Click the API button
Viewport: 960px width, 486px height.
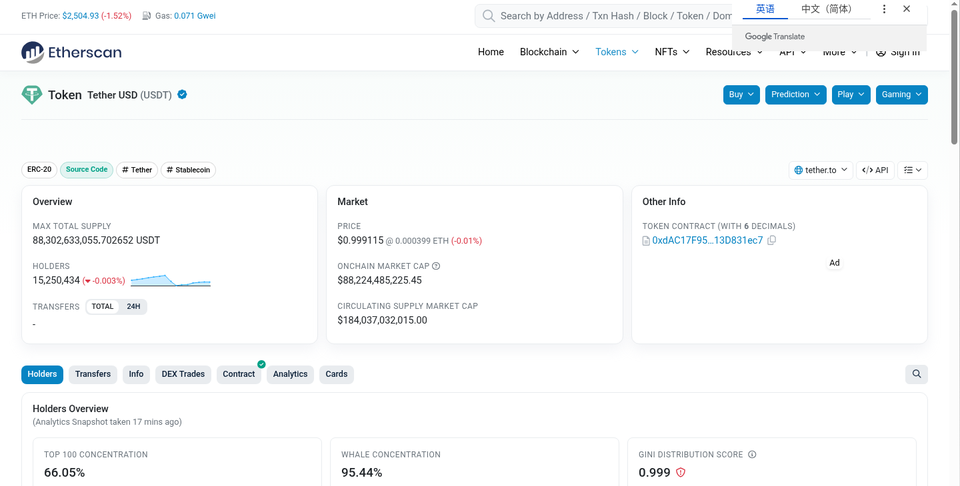tap(875, 170)
